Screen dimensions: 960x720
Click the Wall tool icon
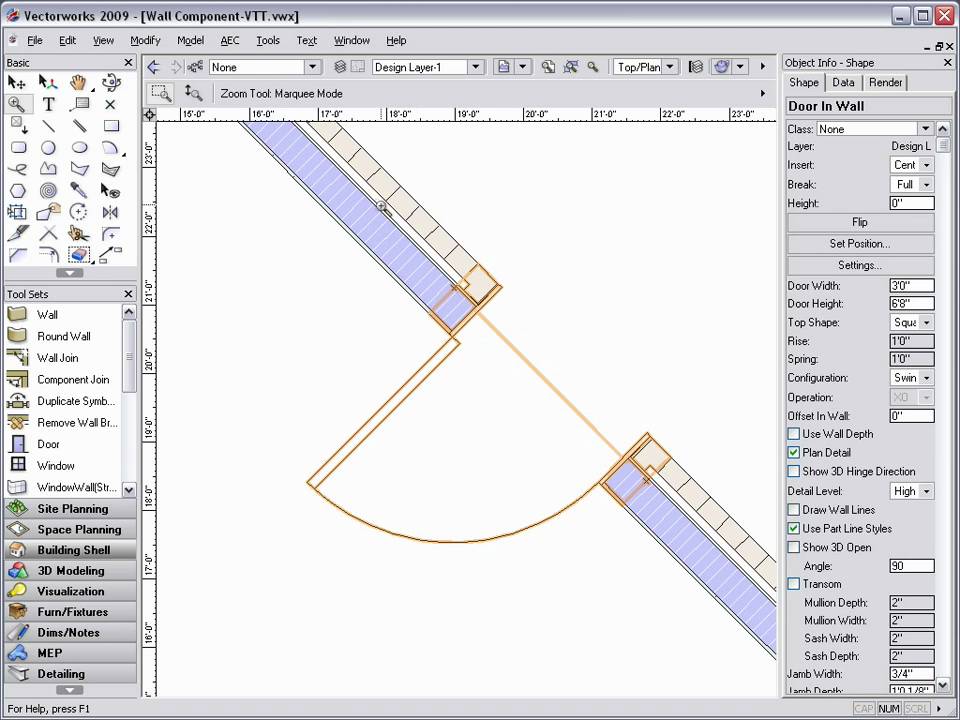click(x=18, y=315)
